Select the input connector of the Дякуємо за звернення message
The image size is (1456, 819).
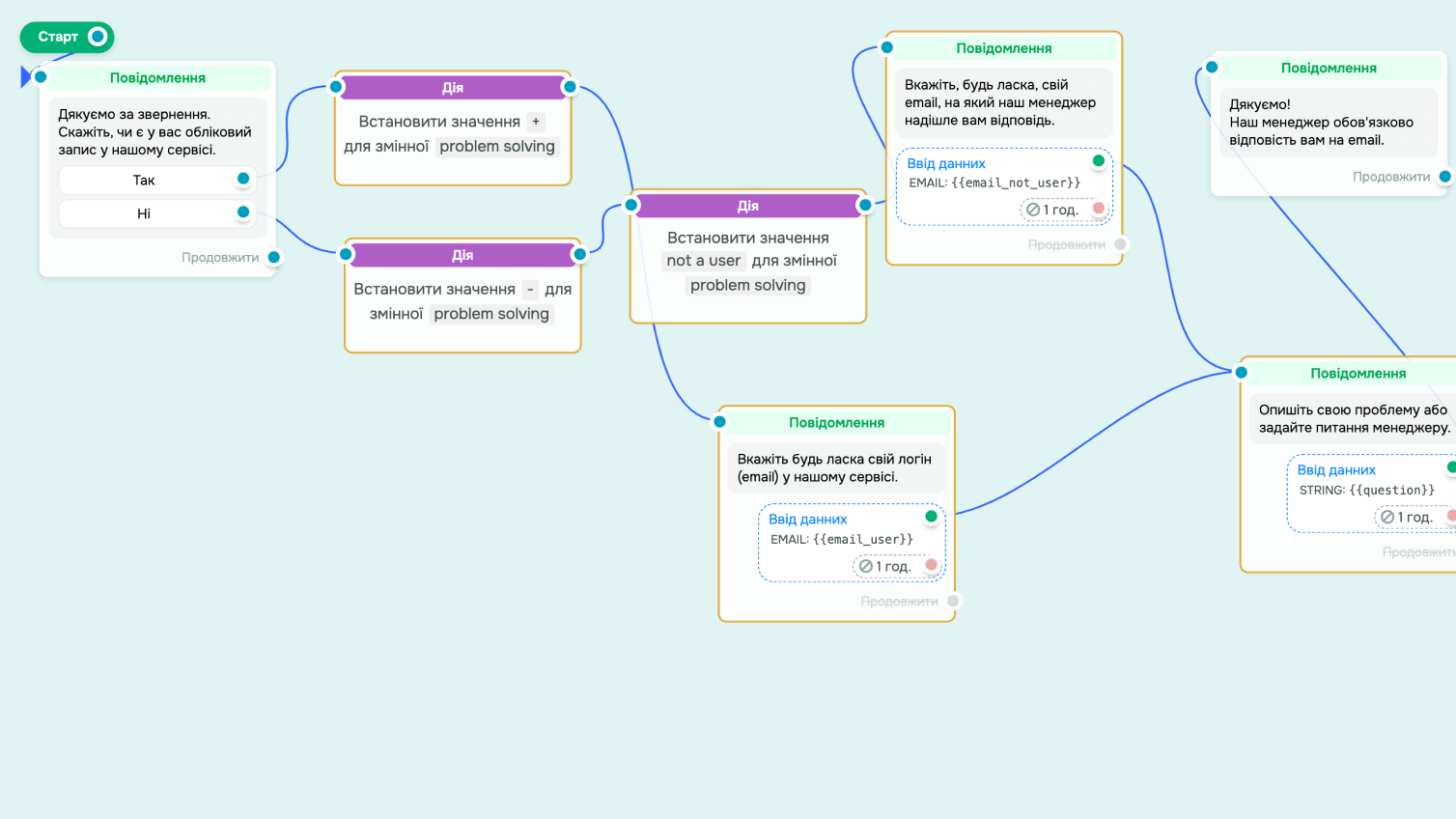tap(41, 77)
